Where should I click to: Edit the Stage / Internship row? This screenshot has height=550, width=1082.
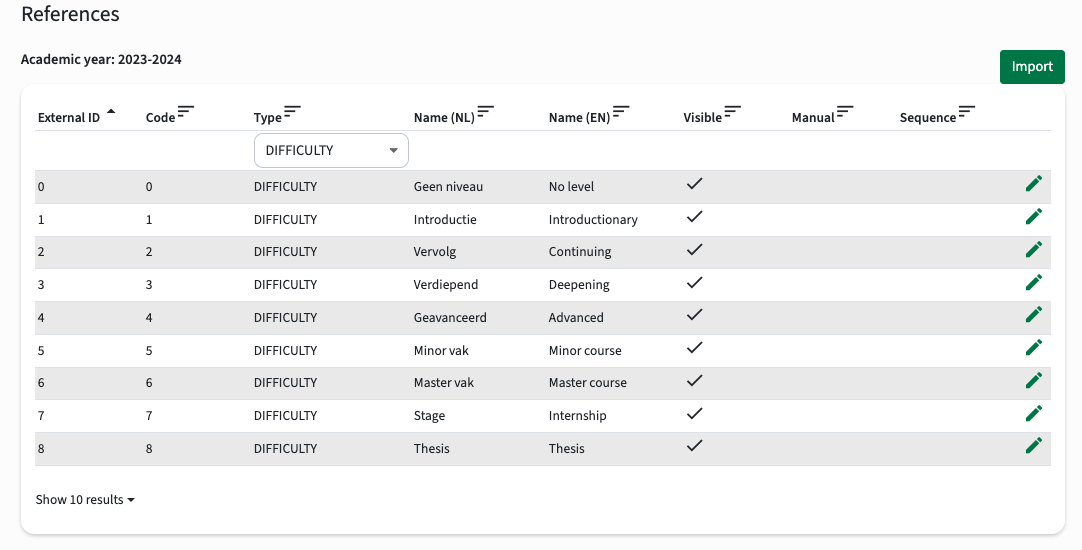point(1034,413)
